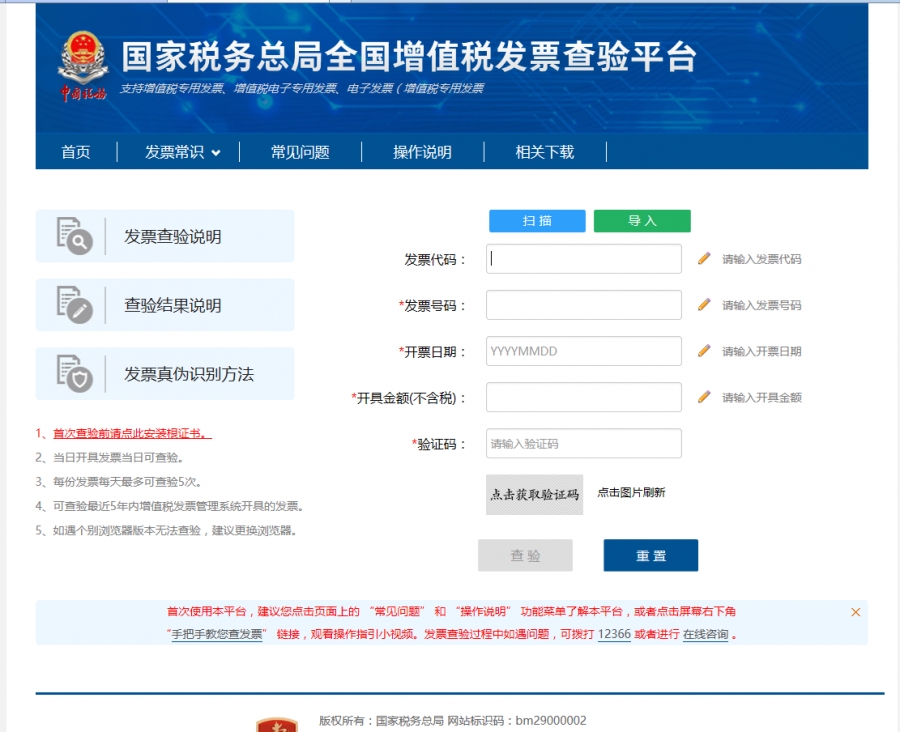Click the *开票日期： field label

pos(432,352)
